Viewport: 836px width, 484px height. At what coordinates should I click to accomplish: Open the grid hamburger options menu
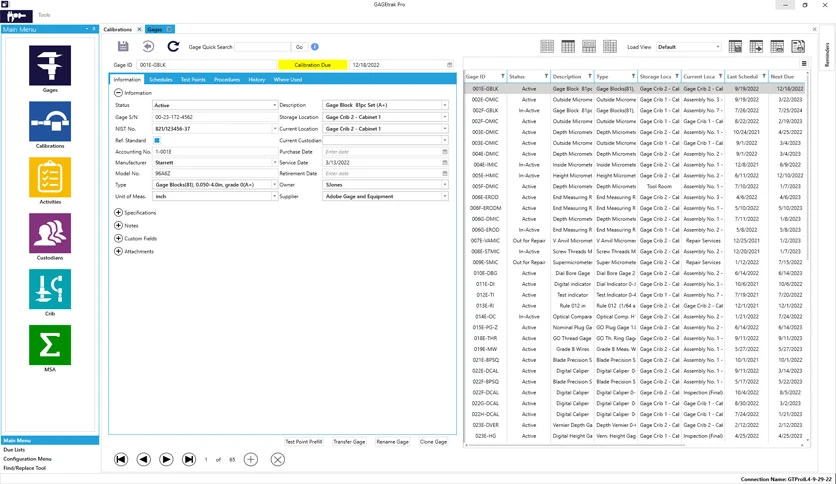coord(804,63)
